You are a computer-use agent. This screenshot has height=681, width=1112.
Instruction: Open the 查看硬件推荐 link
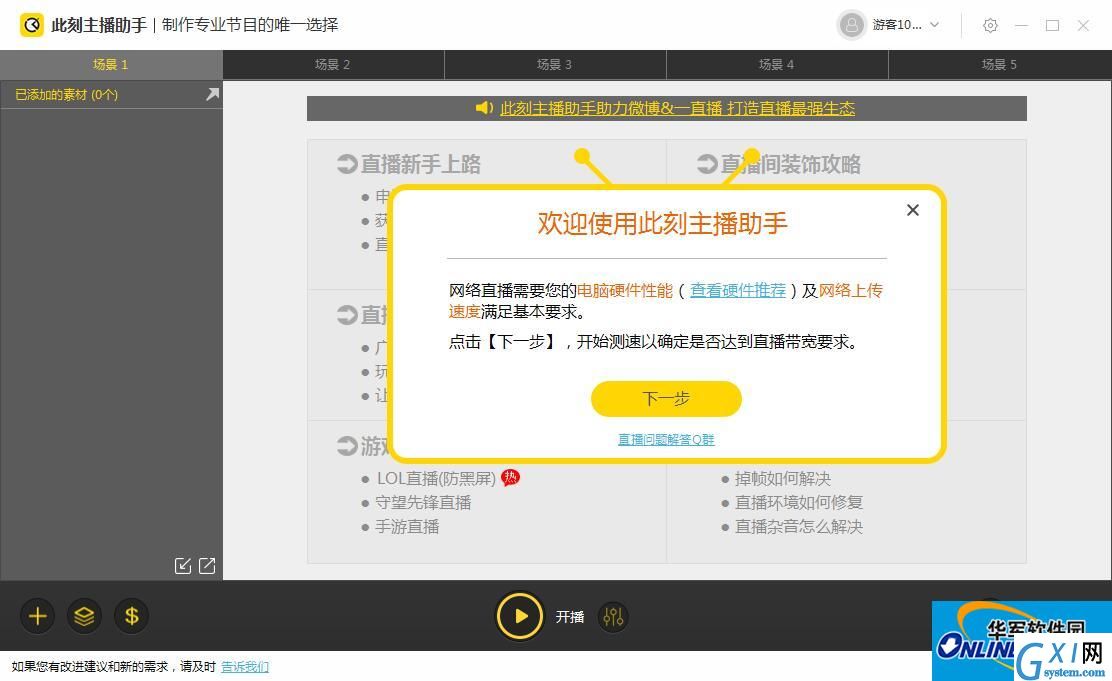pyautogui.click(x=738, y=290)
